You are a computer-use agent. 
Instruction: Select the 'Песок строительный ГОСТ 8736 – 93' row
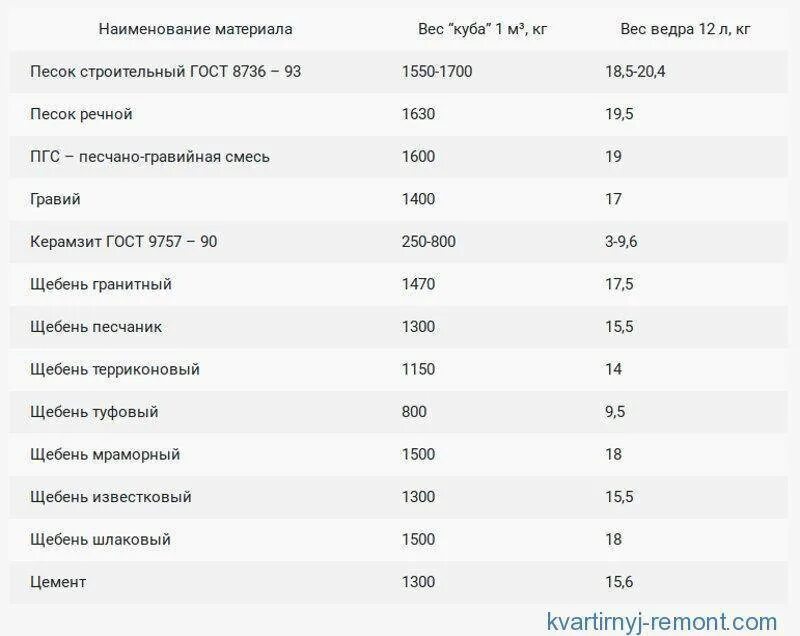click(x=398, y=71)
